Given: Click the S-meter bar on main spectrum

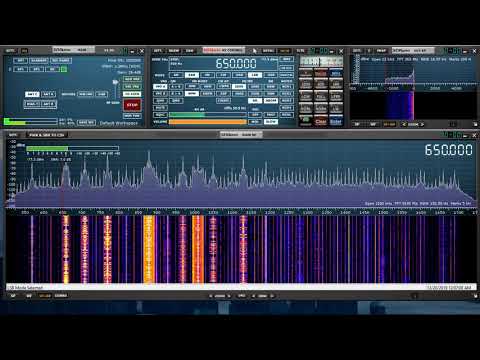Looking at the screenshot, I should [72, 148].
